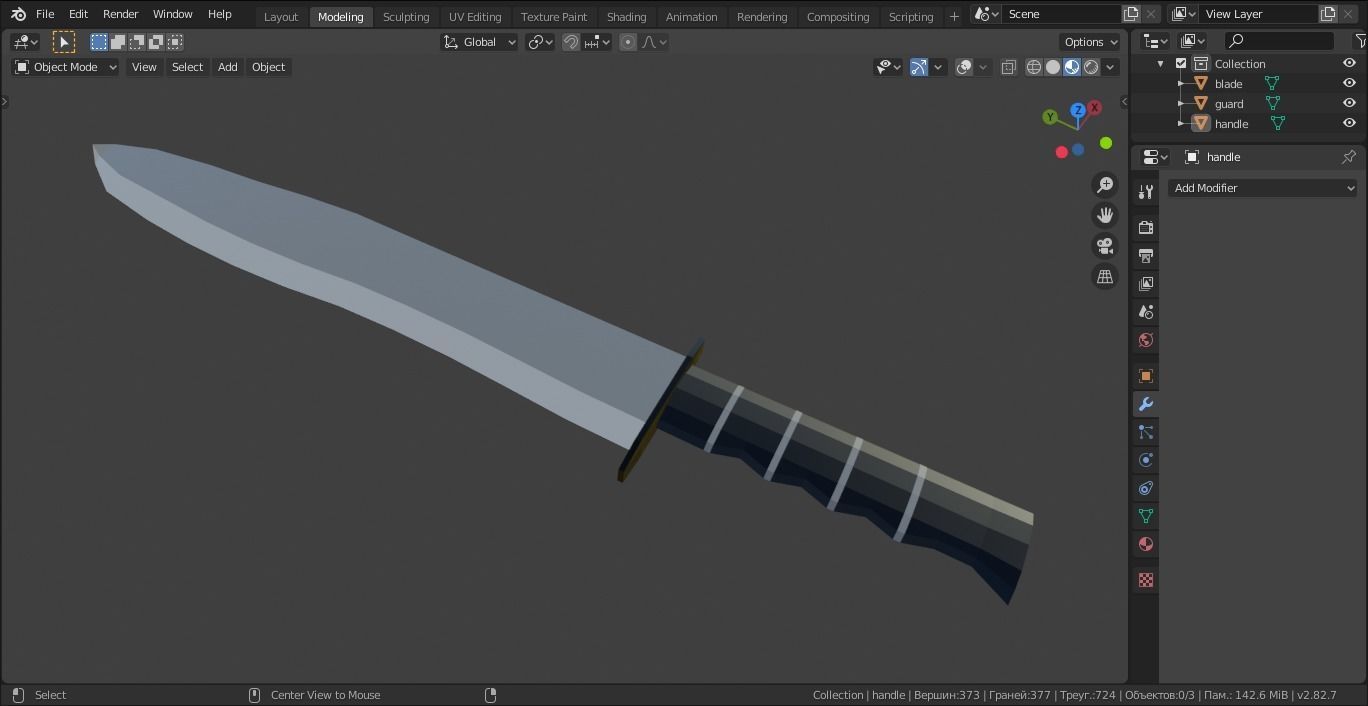The width and height of the screenshot is (1368, 706).
Task: Open the Global transform orientation dropdown
Action: coord(480,42)
